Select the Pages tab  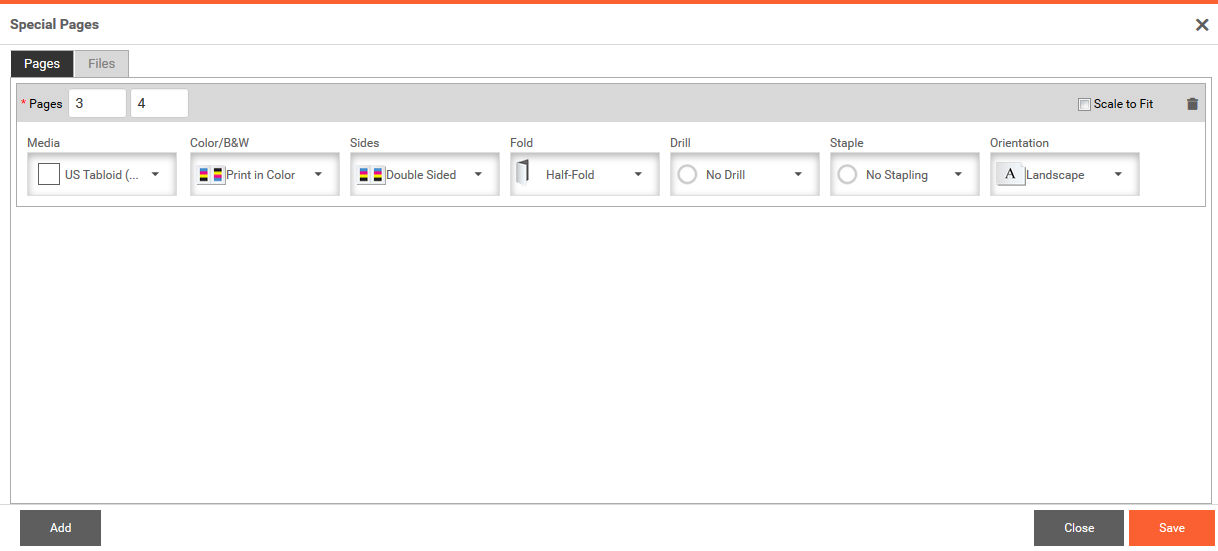click(42, 63)
